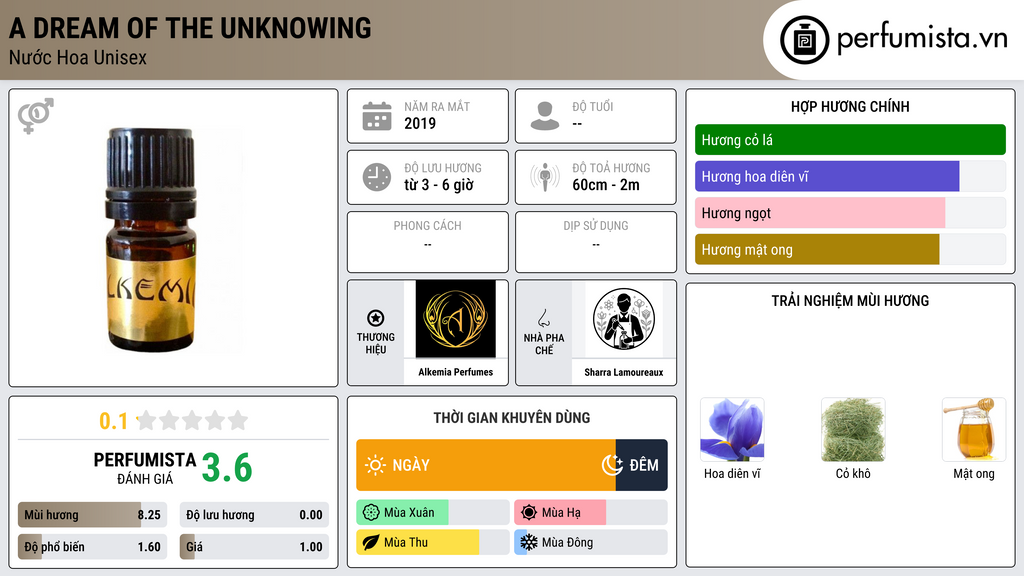1024x576 pixels.
Task: Click the Alkemia Perfumes brand name
Action: (x=456, y=372)
